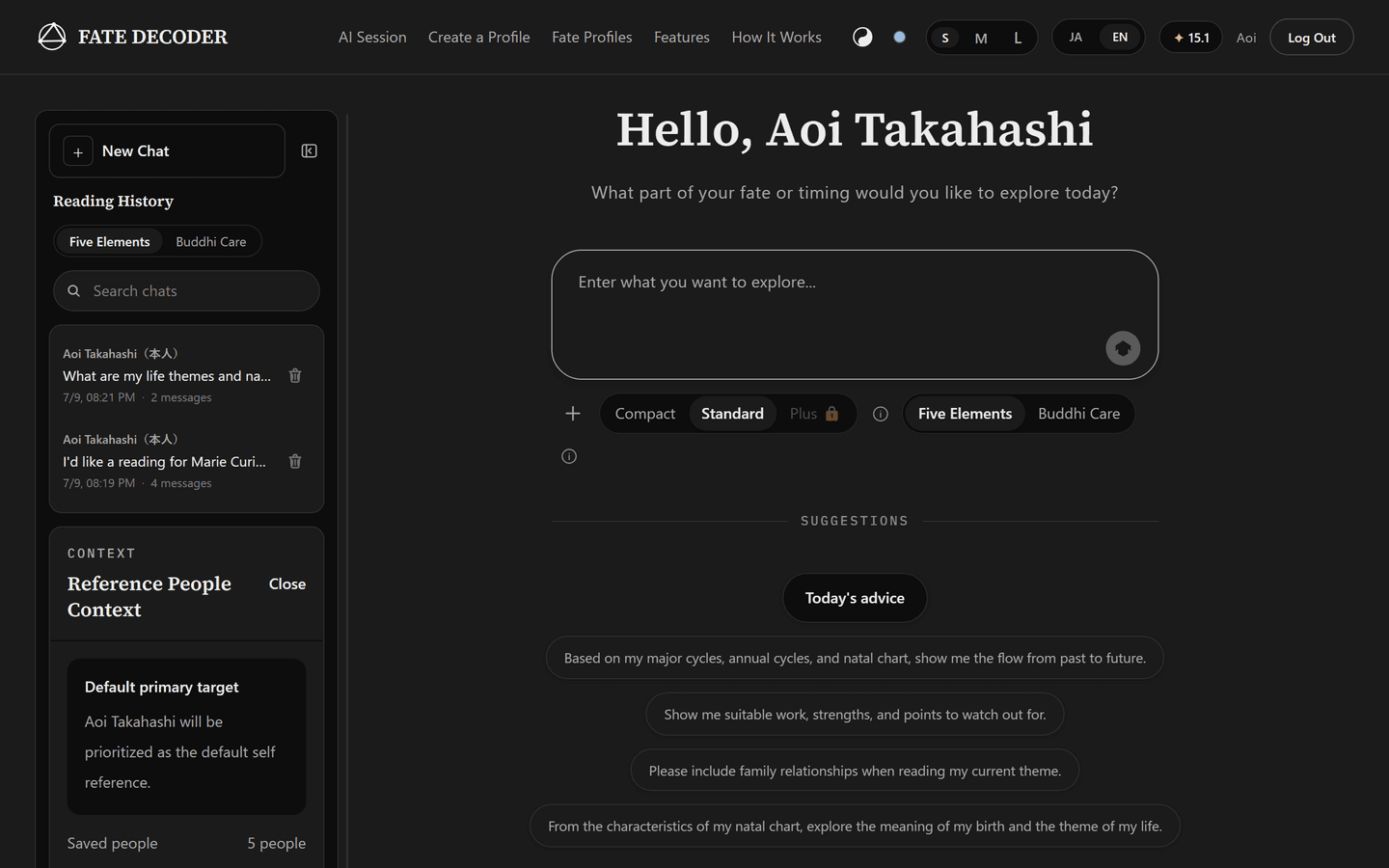Go to Fate Profiles
This screenshot has width=1389, height=868.
click(x=592, y=37)
